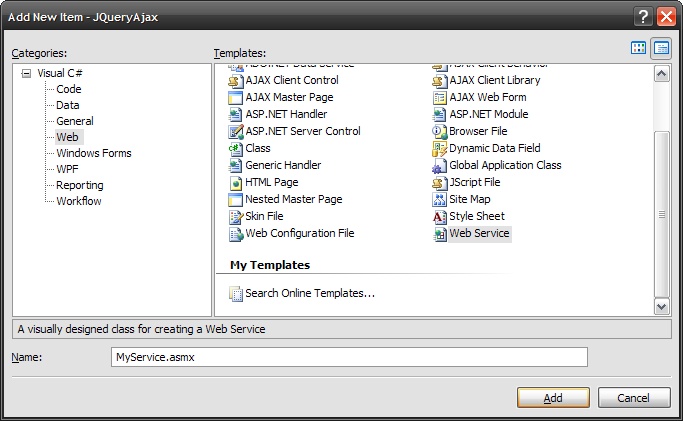Screen dimensions: 683x421
Task: Click the 'Style Sheet' template label
Action: (x=477, y=216)
